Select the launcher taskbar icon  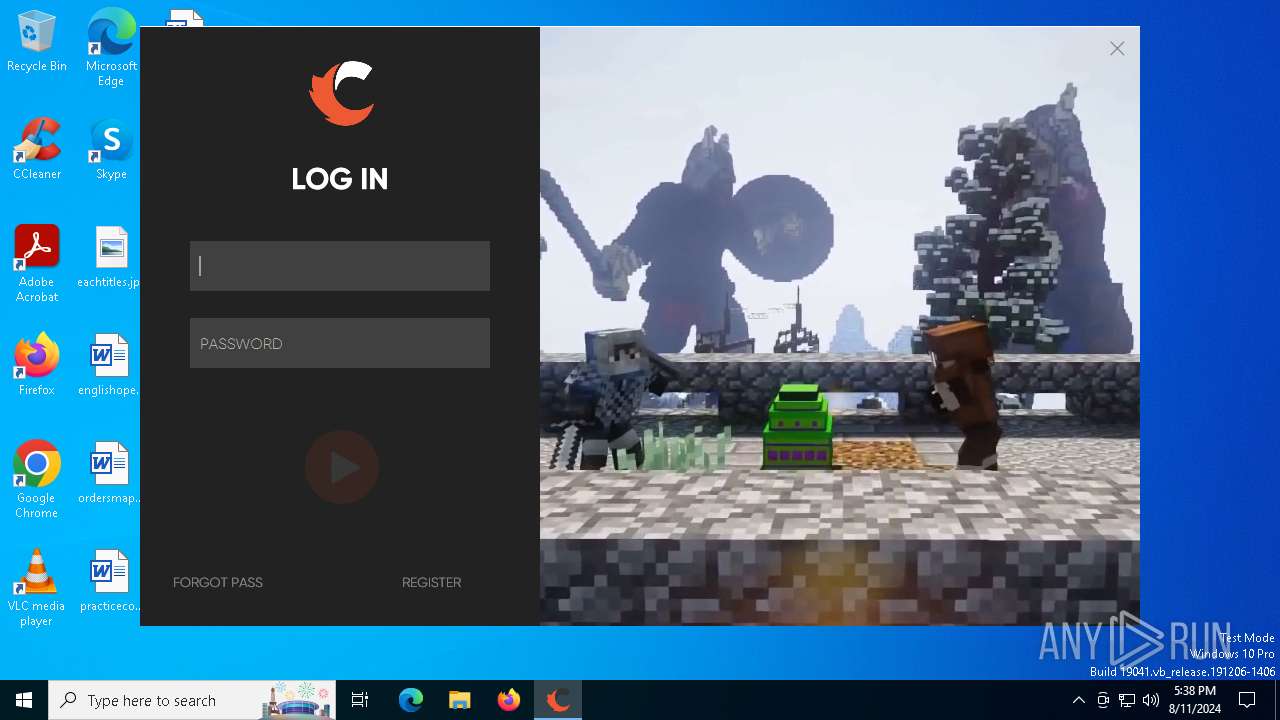[558, 700]
